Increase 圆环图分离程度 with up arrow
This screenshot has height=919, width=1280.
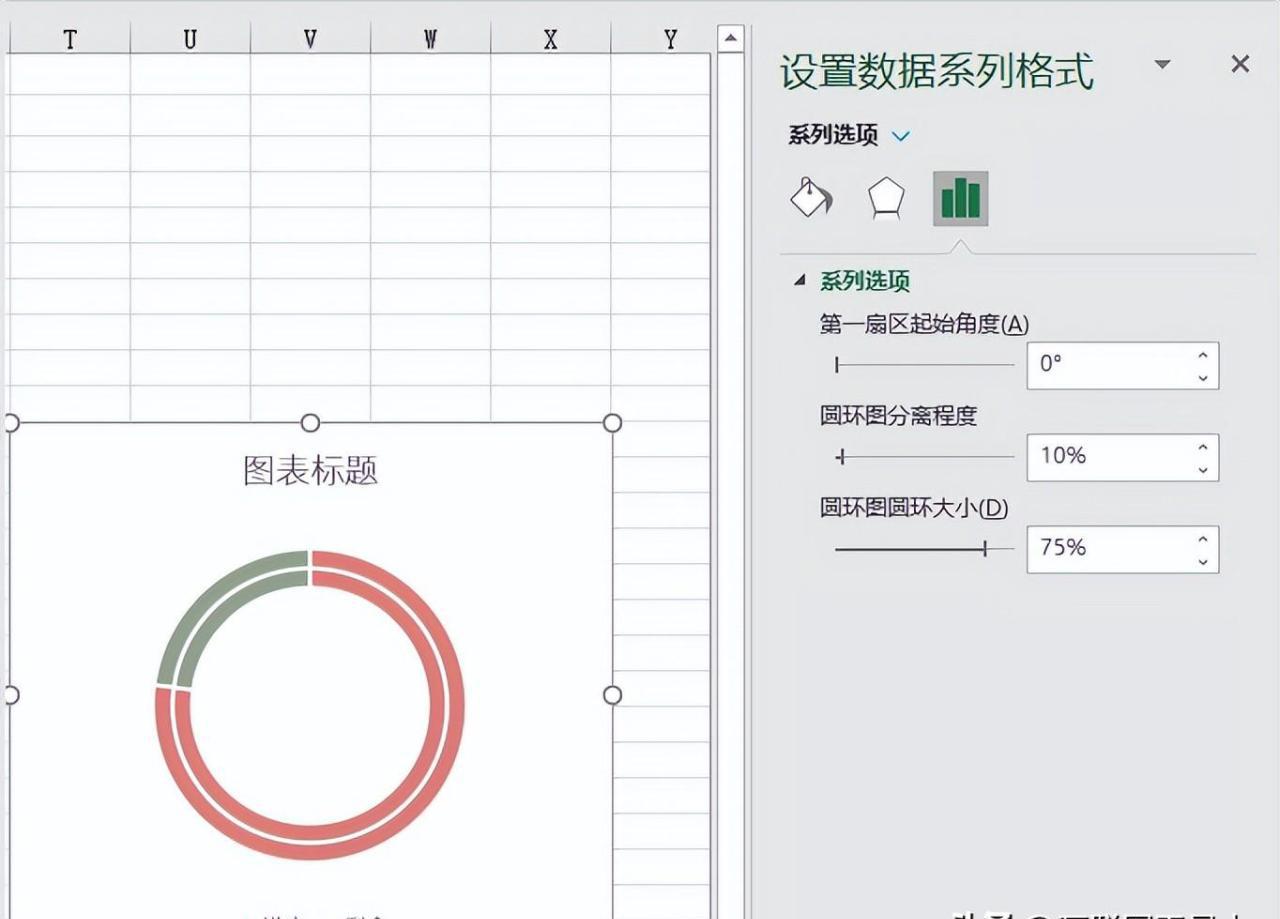(1203, 446)
